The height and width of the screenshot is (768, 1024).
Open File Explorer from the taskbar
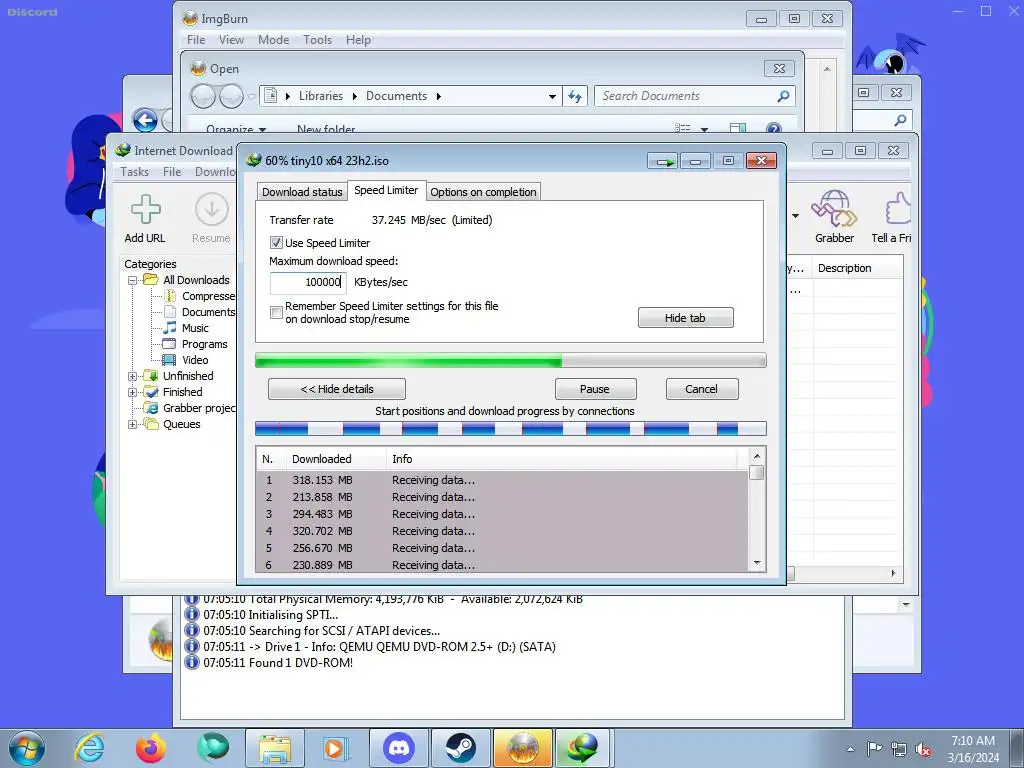point(274,748)
